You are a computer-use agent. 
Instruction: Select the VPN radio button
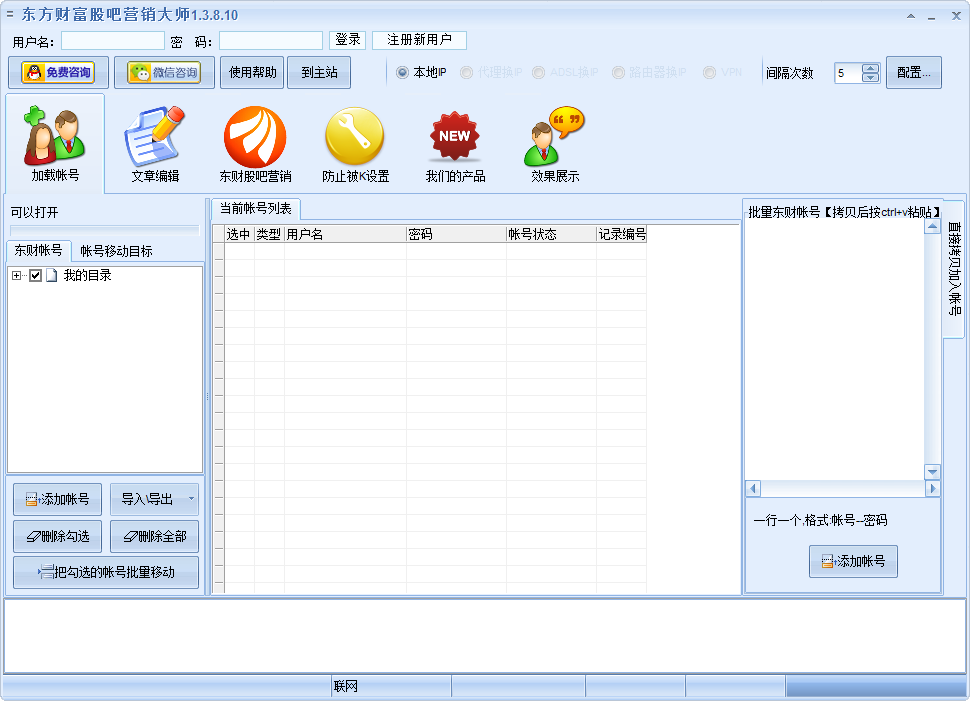[x=710, y=73]
